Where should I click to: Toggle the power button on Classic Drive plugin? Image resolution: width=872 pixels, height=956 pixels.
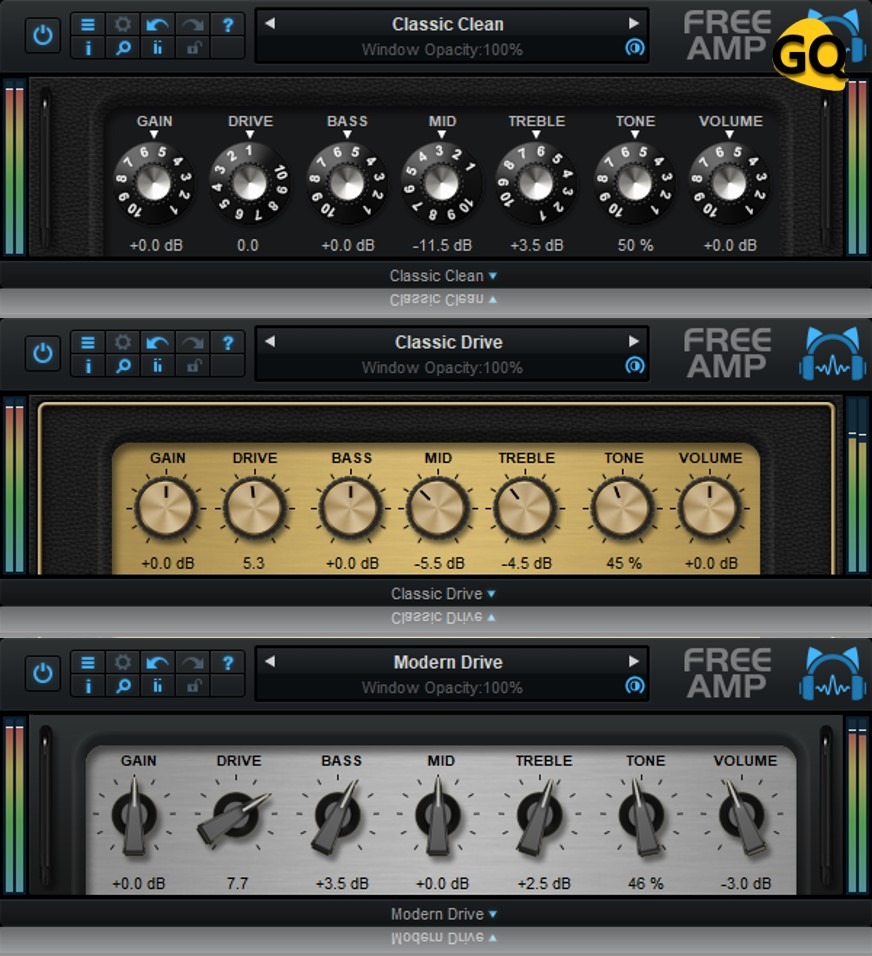pos(43,354)
